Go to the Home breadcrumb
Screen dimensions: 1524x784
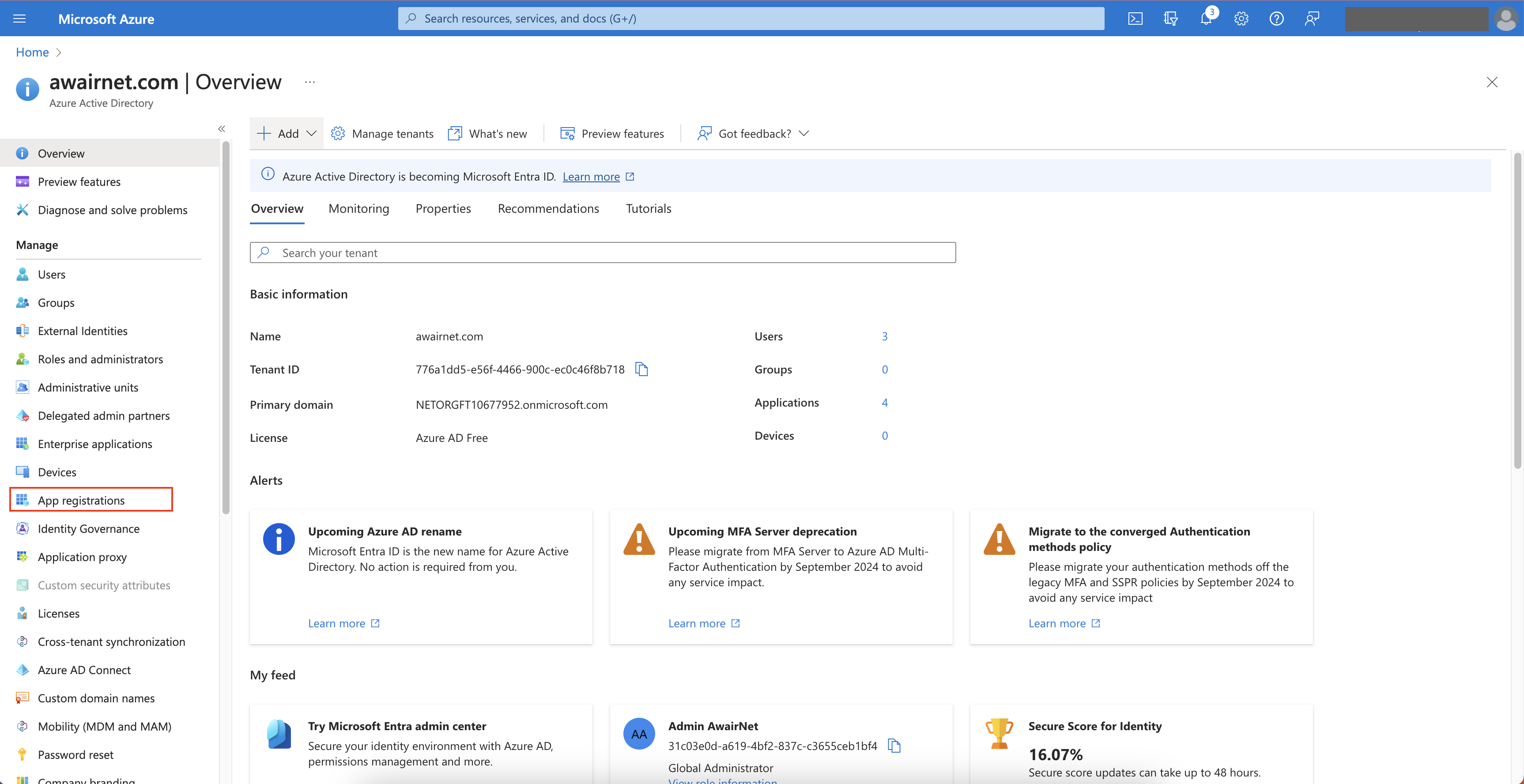point(32,52)
